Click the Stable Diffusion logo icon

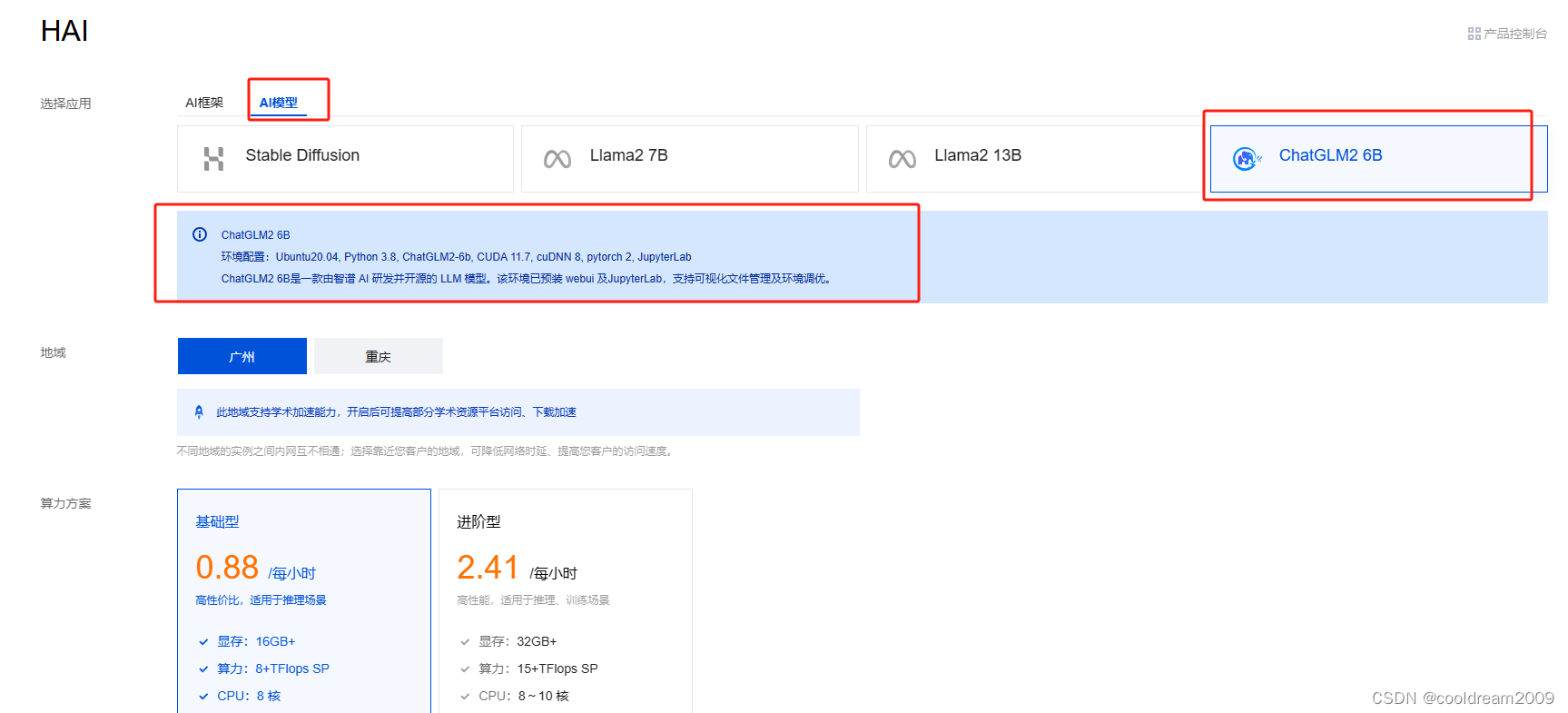pos(213,159)
